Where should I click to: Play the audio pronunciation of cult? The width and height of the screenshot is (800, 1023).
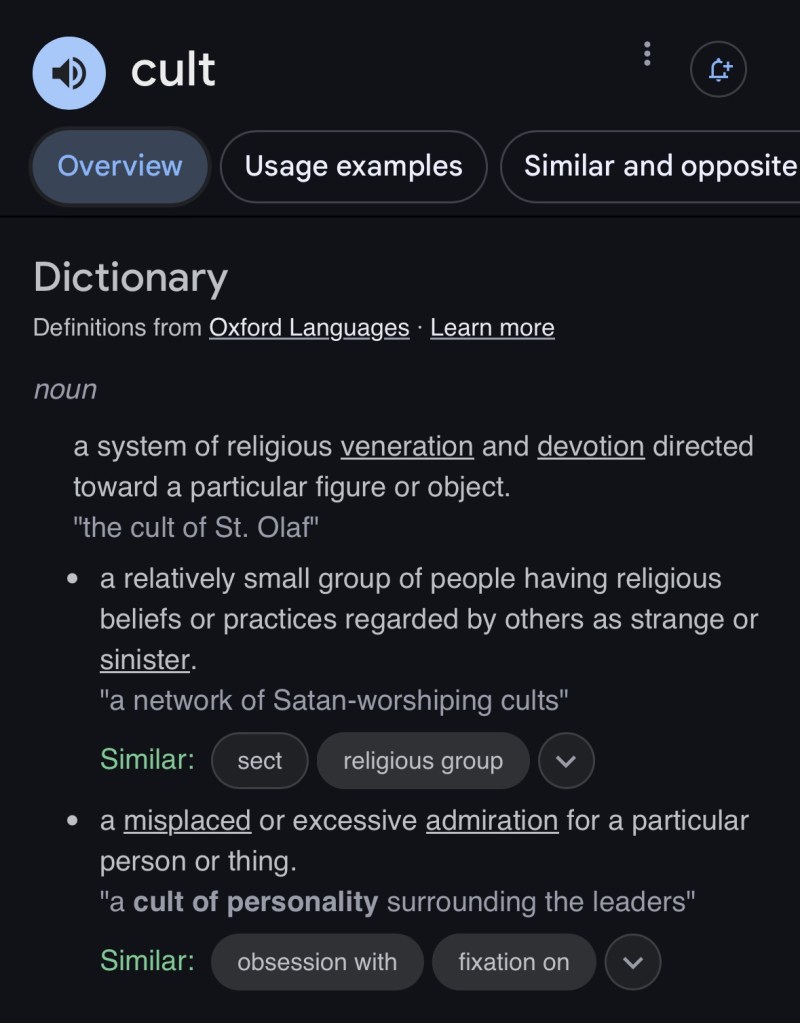(x=69, y=72)
